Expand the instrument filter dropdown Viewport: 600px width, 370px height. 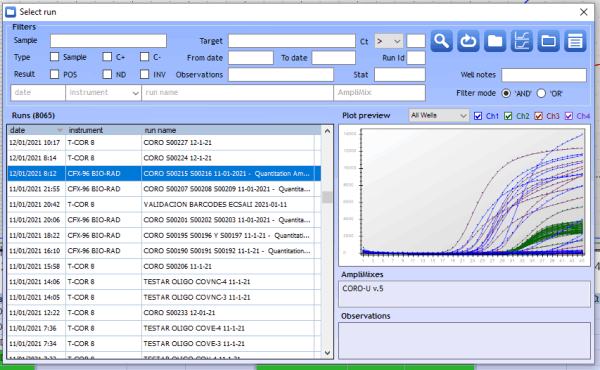click(103, 93)
